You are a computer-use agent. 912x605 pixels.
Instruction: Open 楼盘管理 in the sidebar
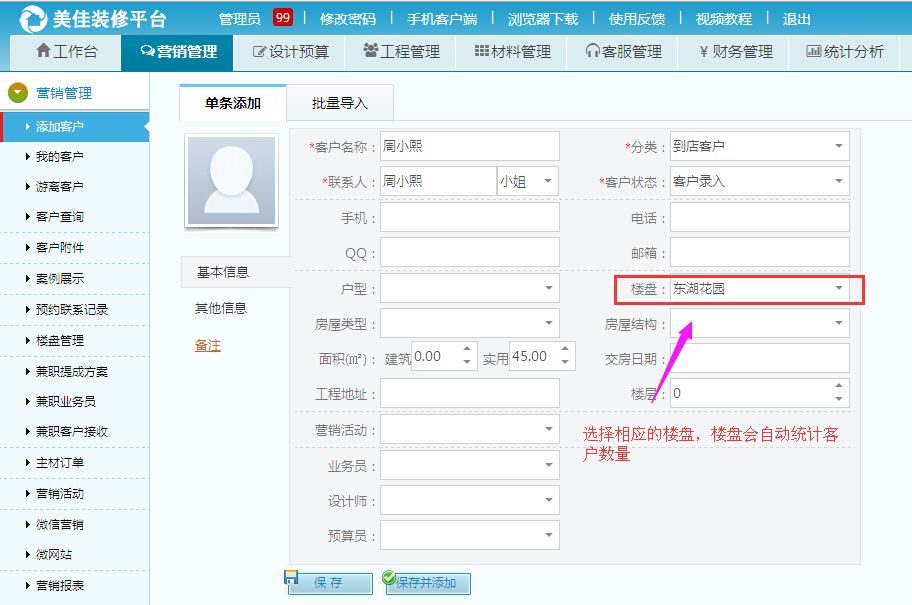click(60, 340)
